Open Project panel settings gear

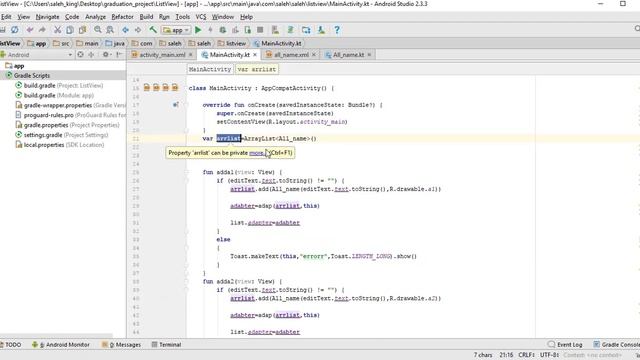click(106, 54)
